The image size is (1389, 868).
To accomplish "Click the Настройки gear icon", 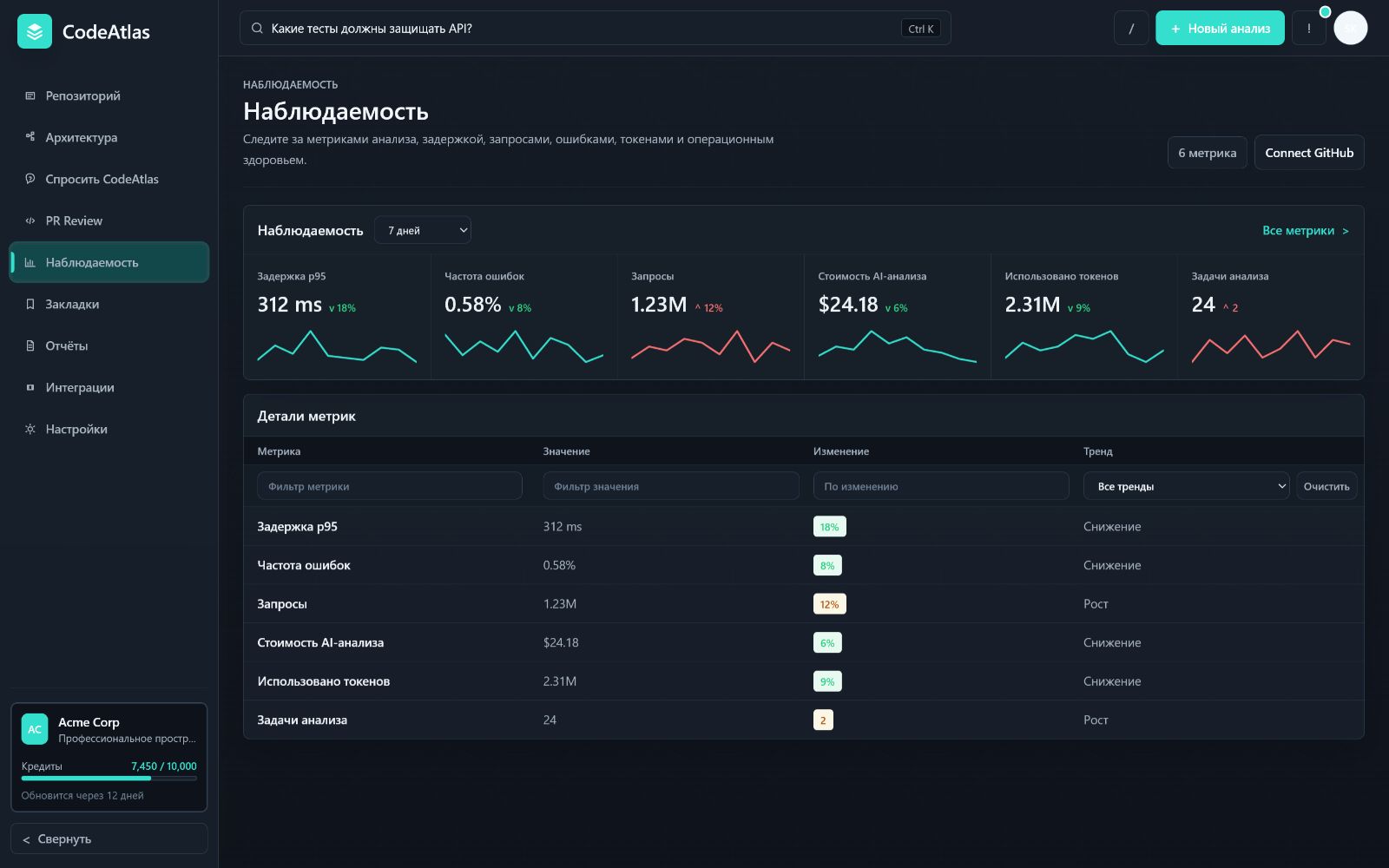I will (30, 429).
